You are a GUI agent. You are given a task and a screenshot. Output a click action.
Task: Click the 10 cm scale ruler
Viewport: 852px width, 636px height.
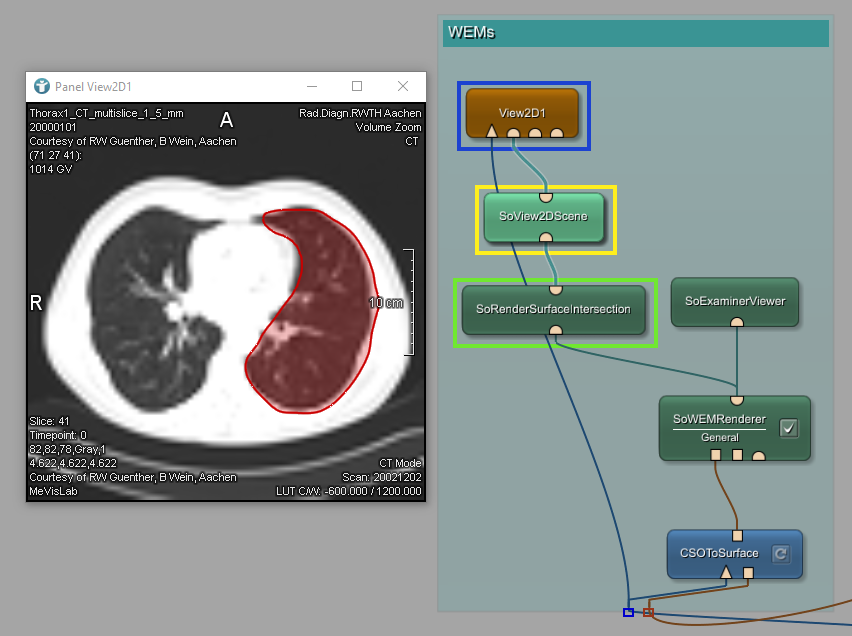click(408, 302)
